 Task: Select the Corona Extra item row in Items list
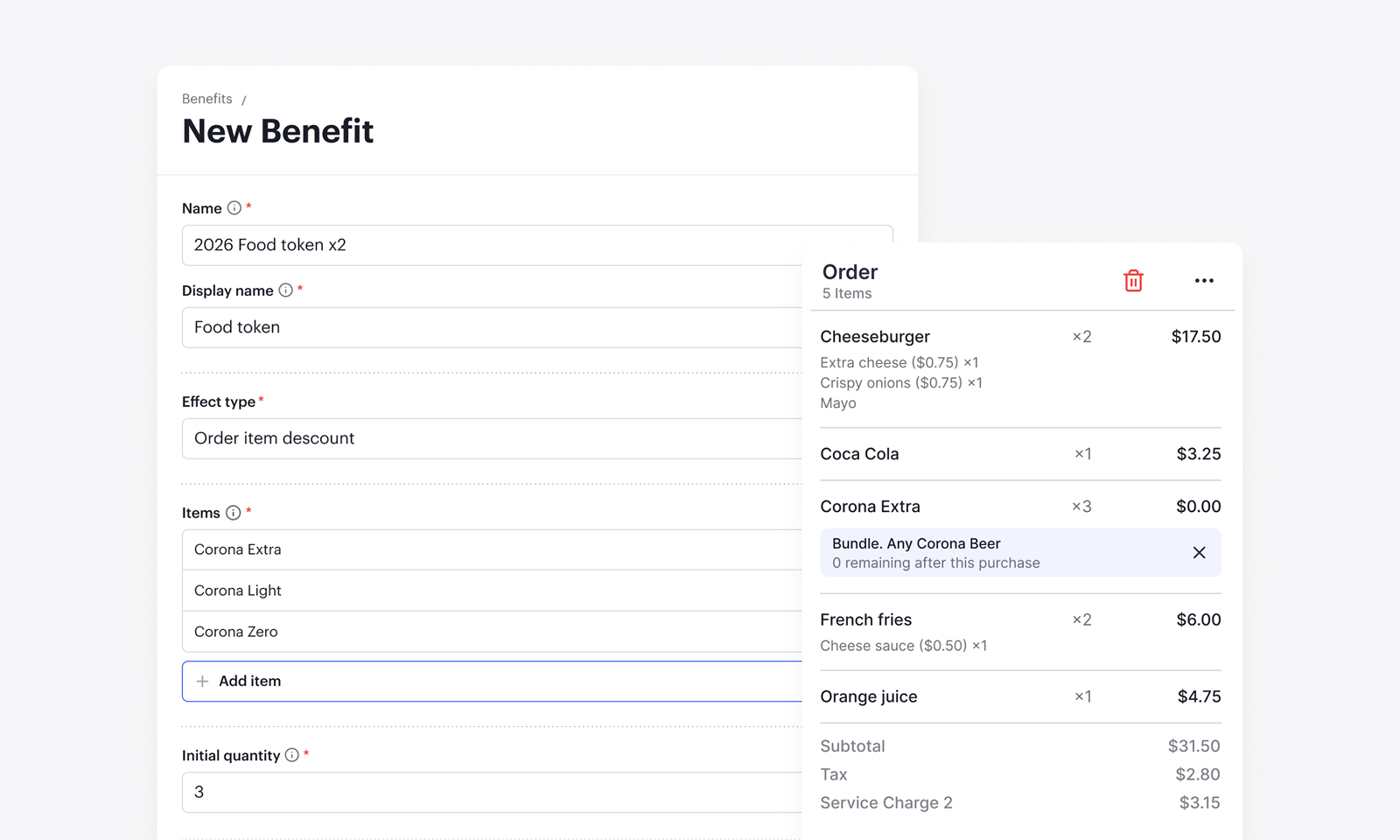pos(492,549)
